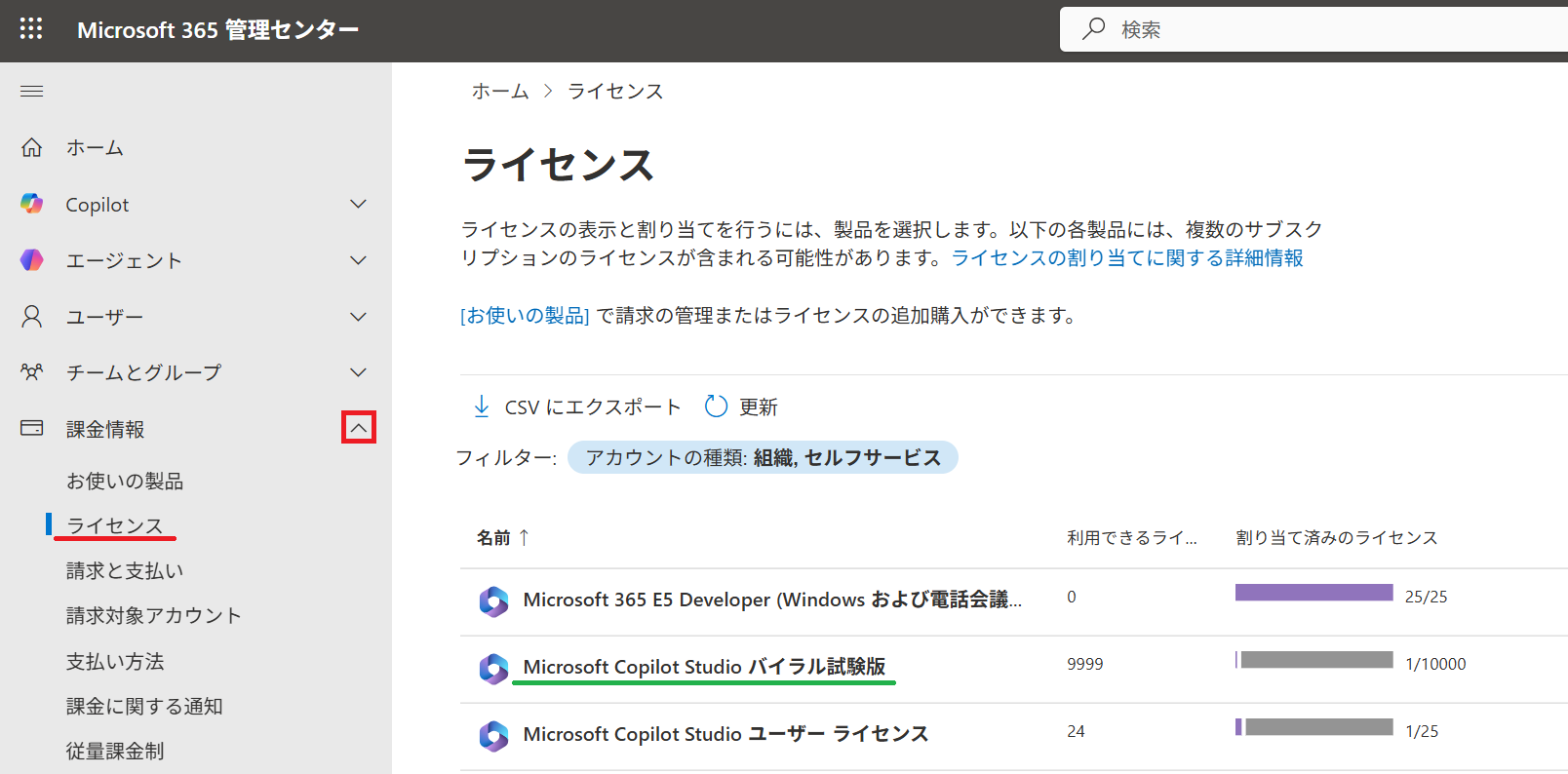The width and height of the screenshot is (1568, 774).
Task: Collapse the 課金情報 section chevron
Action: coord(358,428)
